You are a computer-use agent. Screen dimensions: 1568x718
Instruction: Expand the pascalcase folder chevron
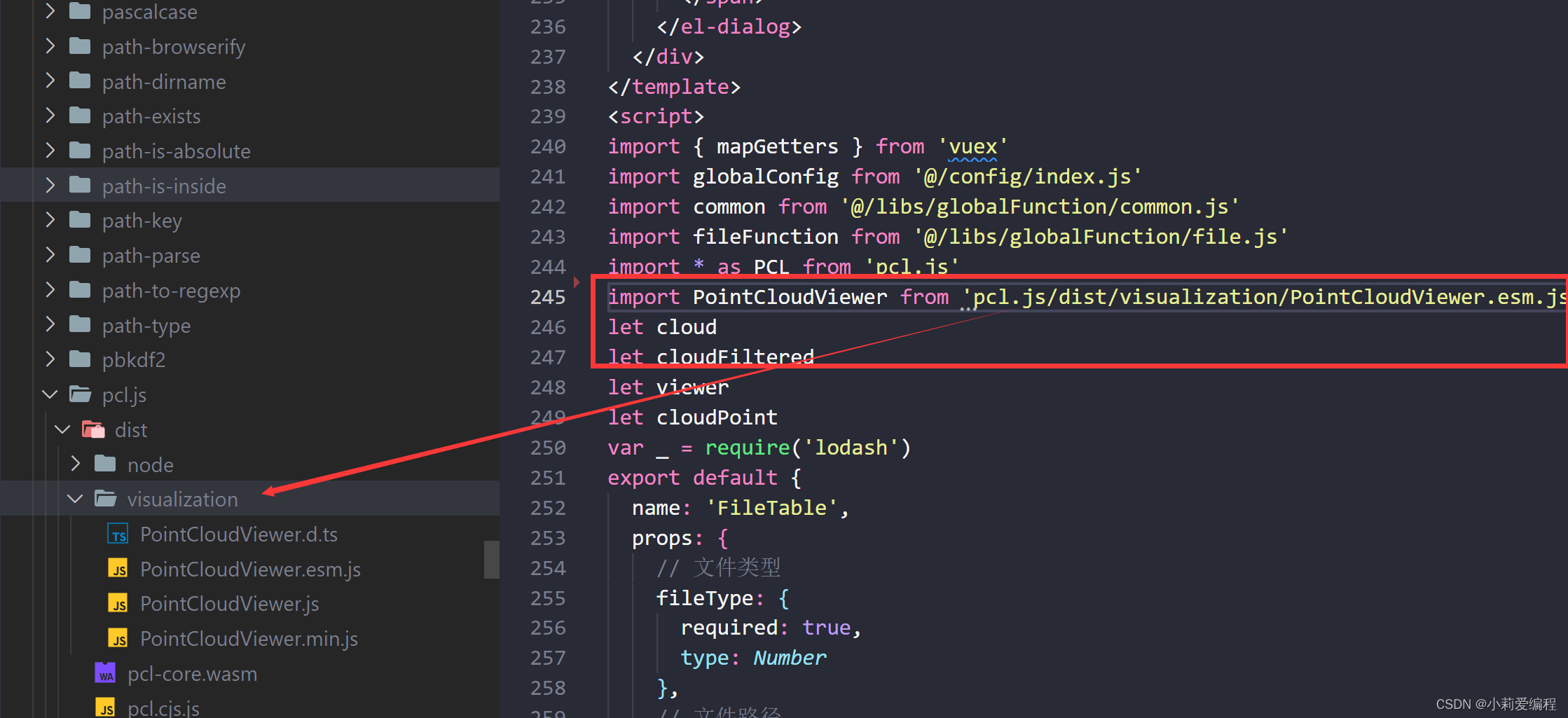coord(50,11)
